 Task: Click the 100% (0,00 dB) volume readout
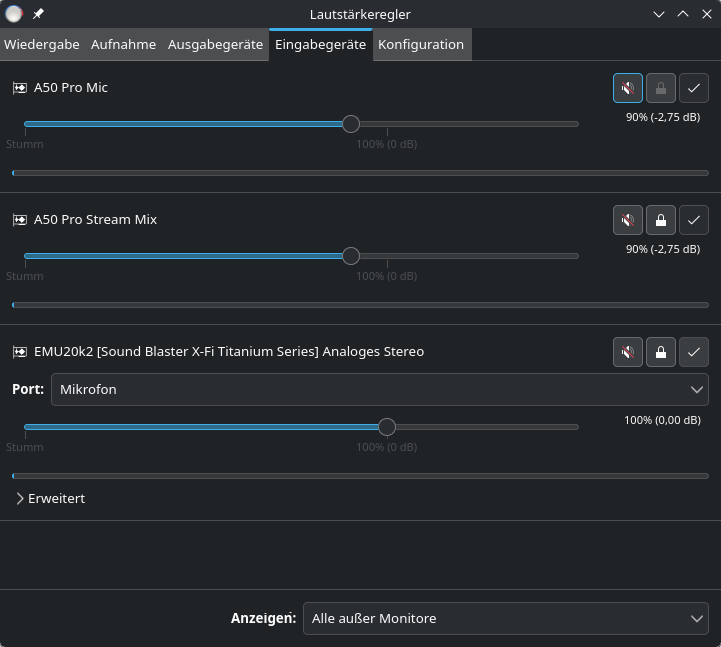662,420
